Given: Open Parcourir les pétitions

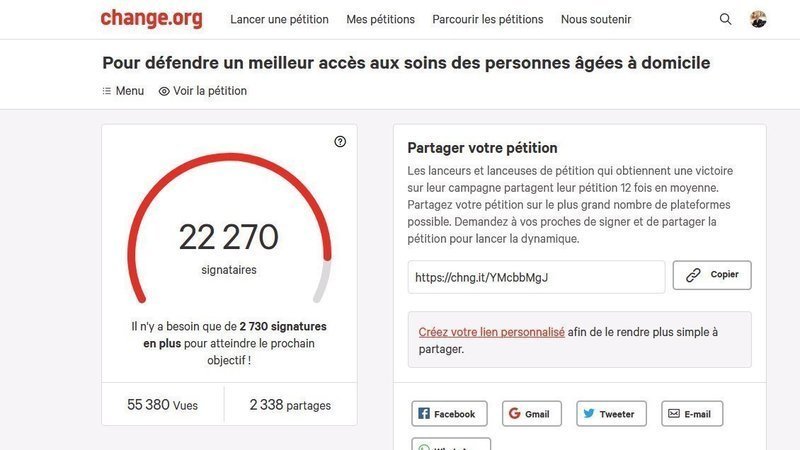Looking at the screenshot, I should click(x=488, y=19).
